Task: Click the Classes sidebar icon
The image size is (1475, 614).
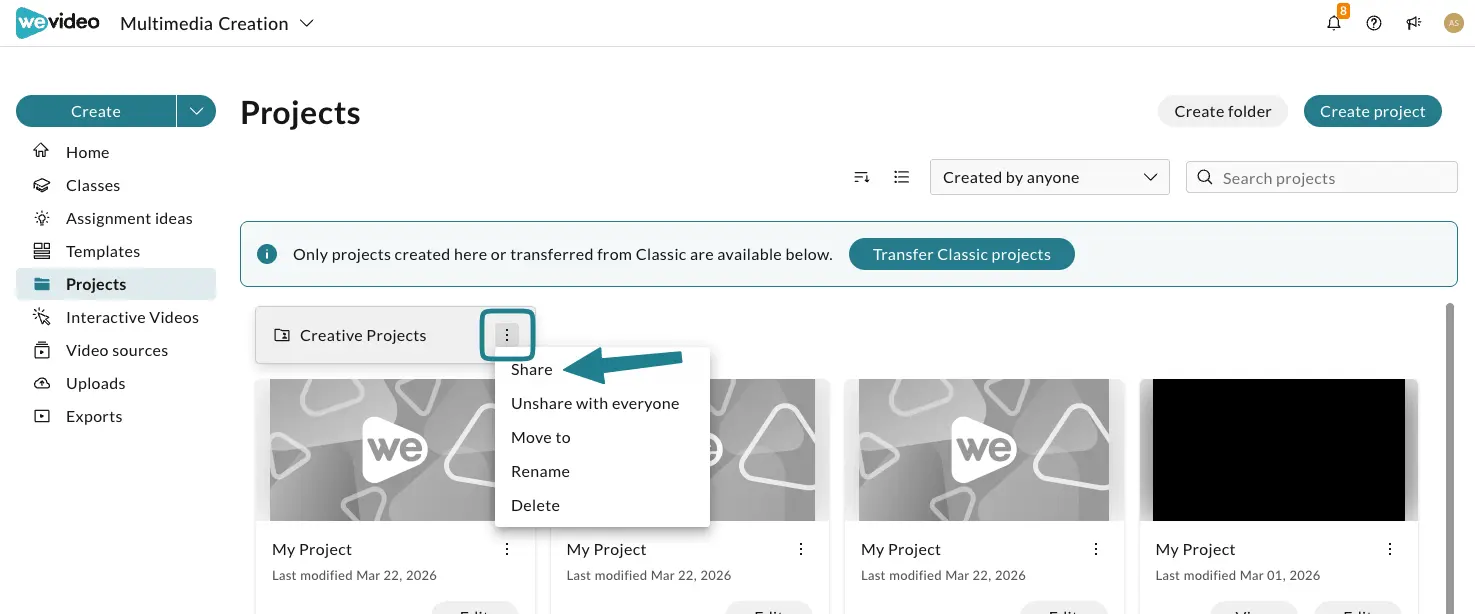Action: click(41, 185)
